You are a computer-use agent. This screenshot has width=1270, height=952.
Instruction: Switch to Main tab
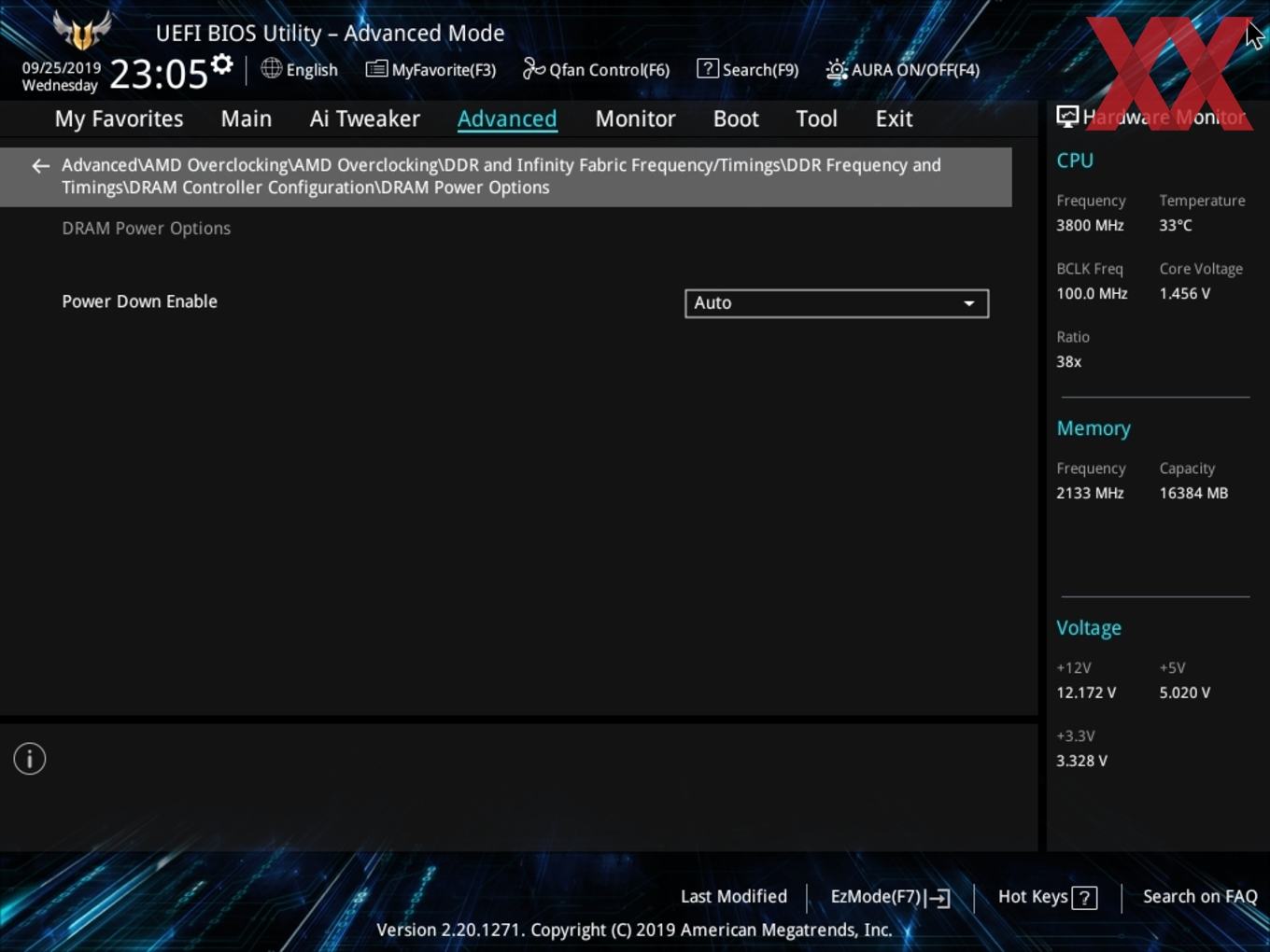pyautogui.click(x=247, y=119)
